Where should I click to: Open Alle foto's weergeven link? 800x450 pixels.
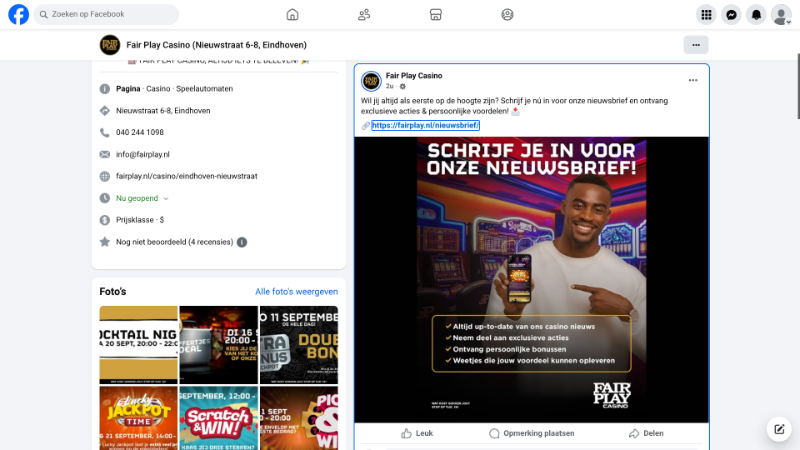296,292
